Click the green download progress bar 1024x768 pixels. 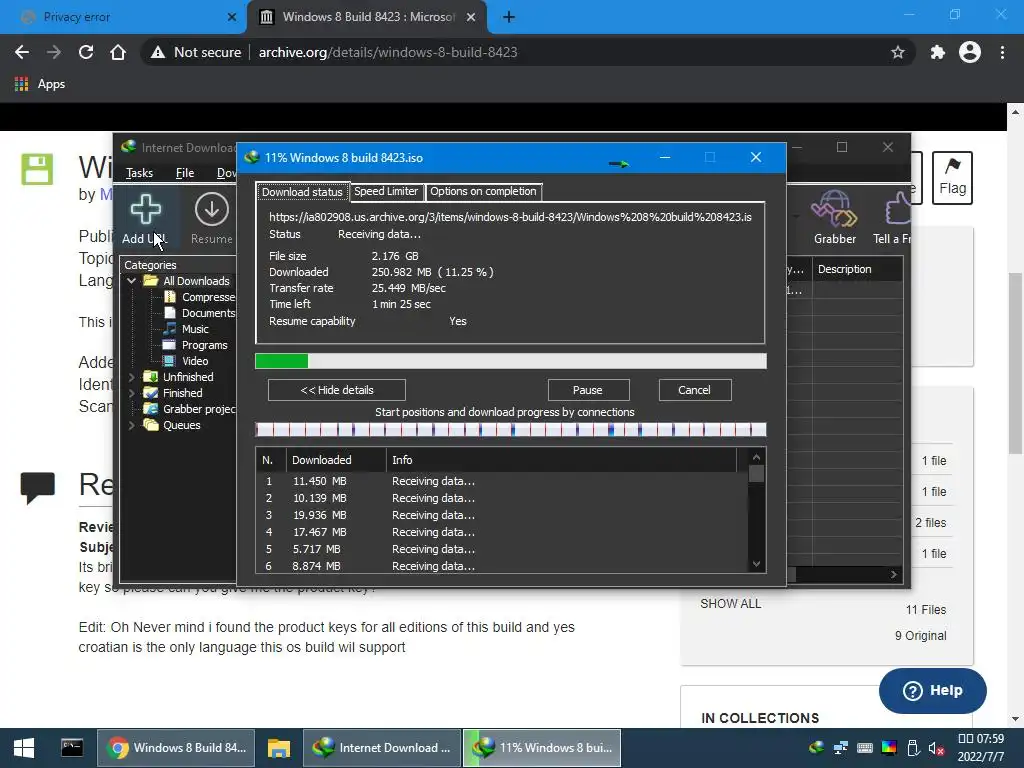pos(511,361)
